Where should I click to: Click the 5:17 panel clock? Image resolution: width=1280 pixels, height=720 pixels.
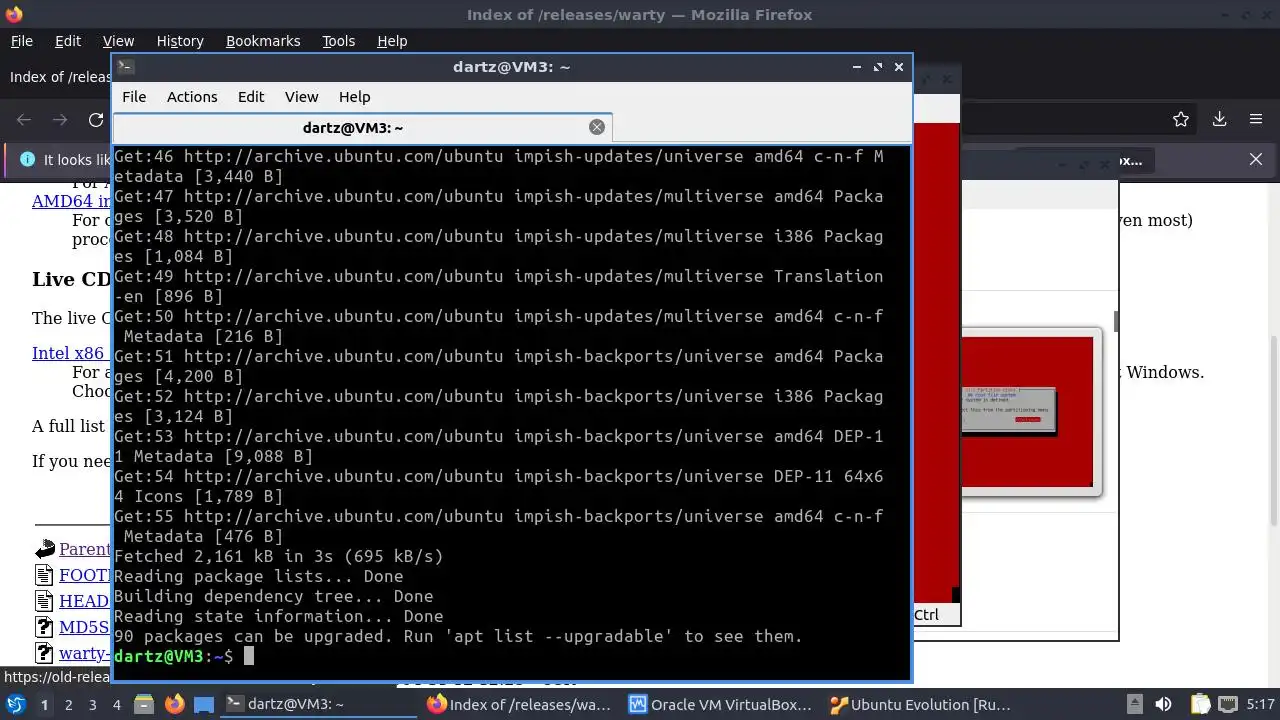click(1261, 704)
